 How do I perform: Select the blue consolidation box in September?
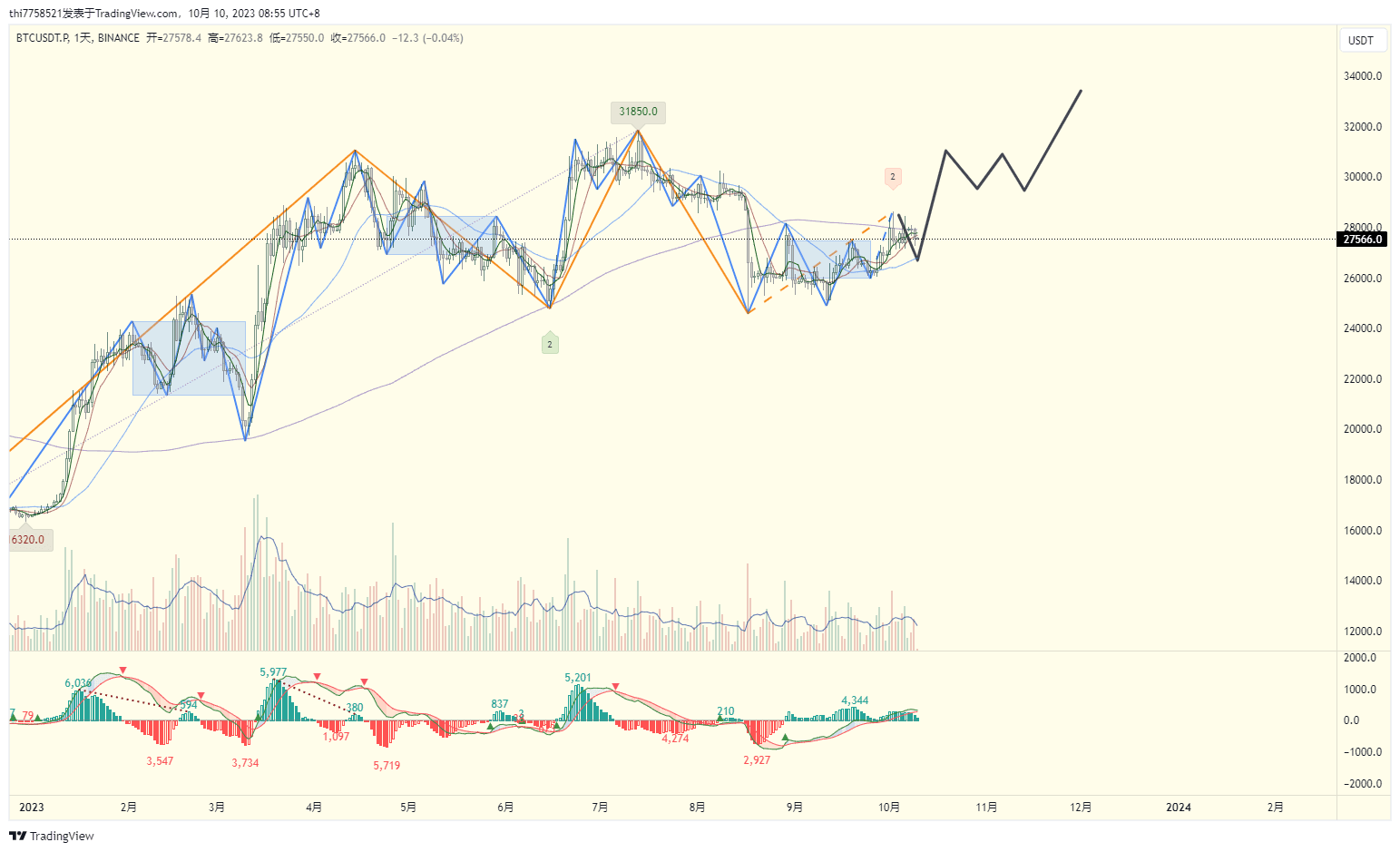(830, 260)
